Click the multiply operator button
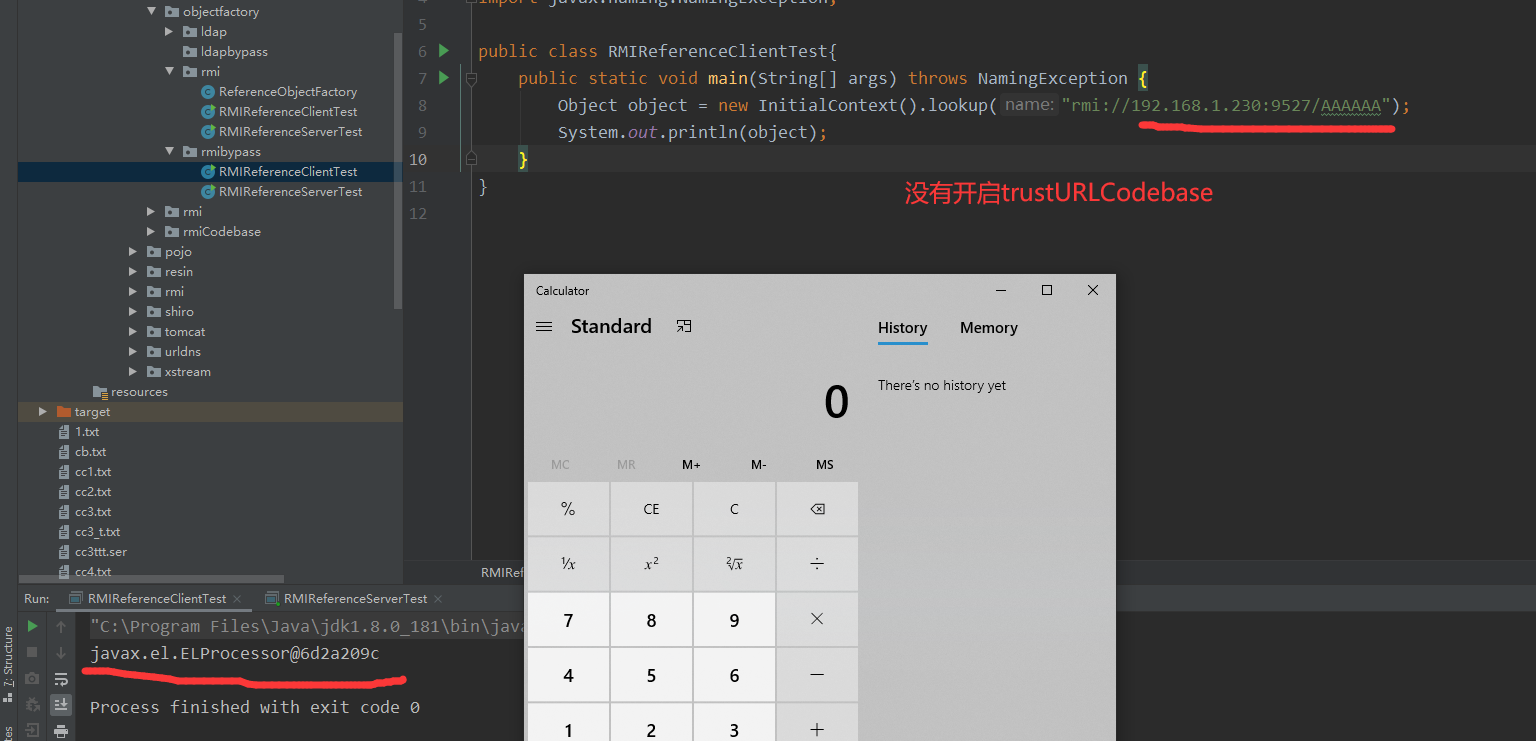 817,620
